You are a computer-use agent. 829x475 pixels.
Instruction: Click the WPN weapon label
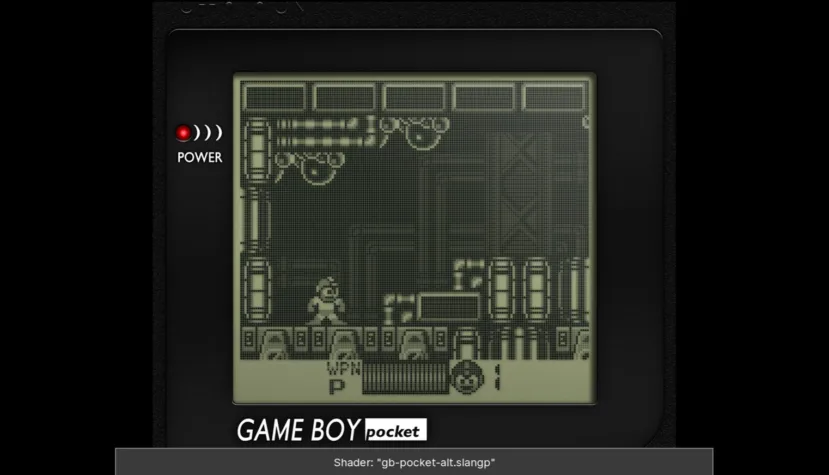[344, 369]
